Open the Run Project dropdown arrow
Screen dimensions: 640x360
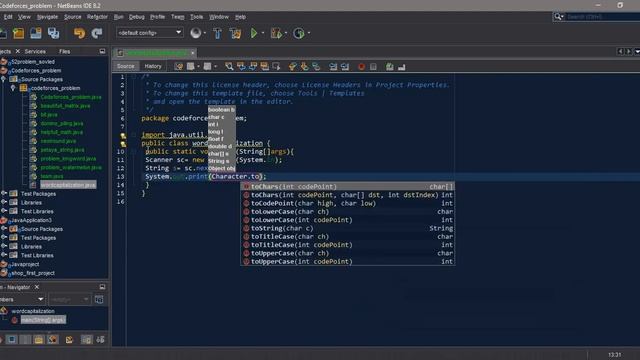(x=262, y=33)
